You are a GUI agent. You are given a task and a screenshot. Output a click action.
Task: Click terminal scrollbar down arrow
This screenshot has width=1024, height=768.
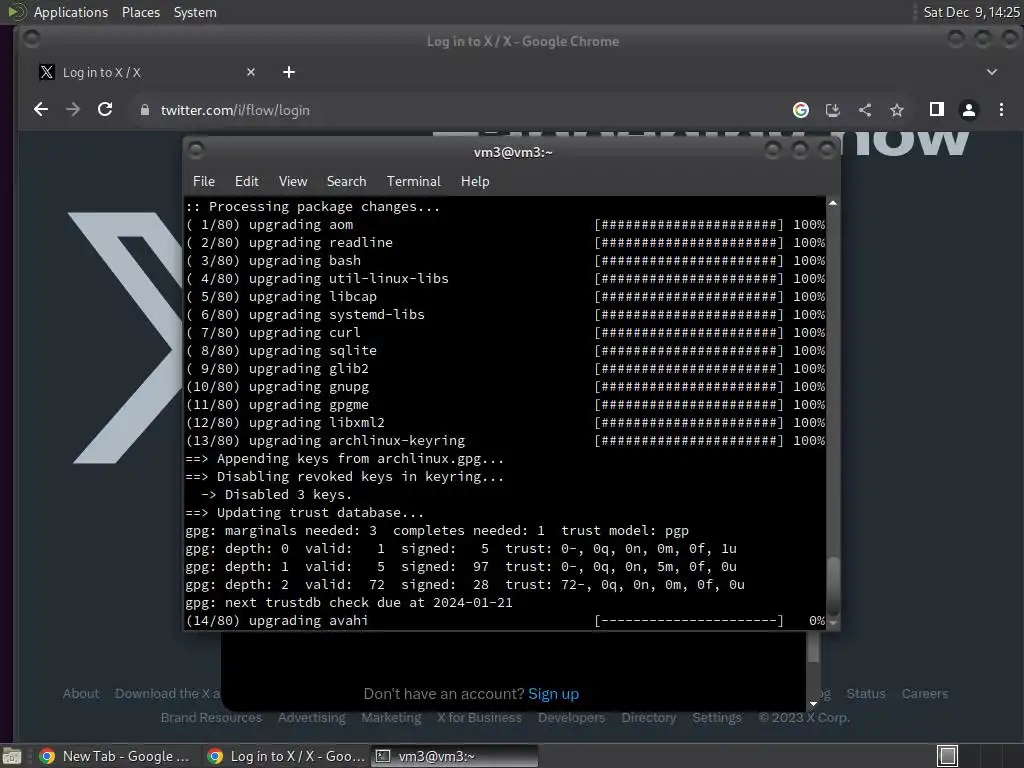[x=833, y=622]
